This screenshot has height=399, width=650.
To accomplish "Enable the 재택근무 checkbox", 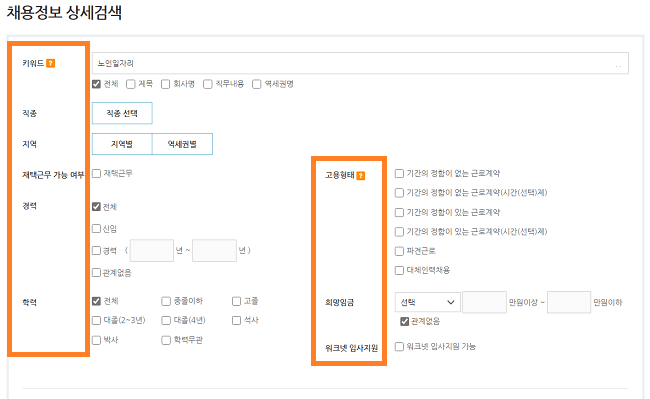I will pyautogui.click(x=96, y=173).
